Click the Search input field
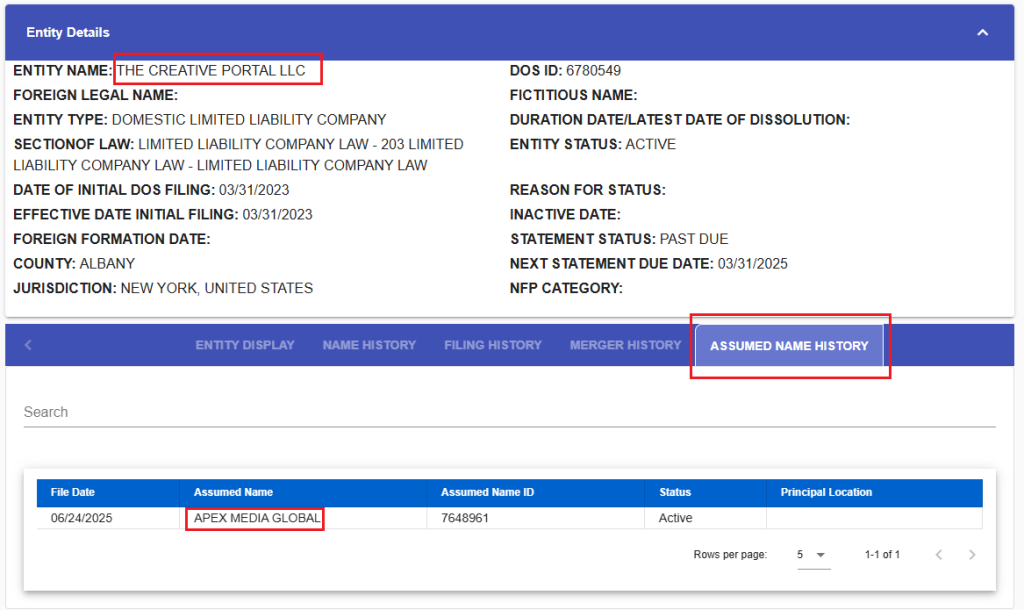 pyautogui.click(x=200, y=412)
